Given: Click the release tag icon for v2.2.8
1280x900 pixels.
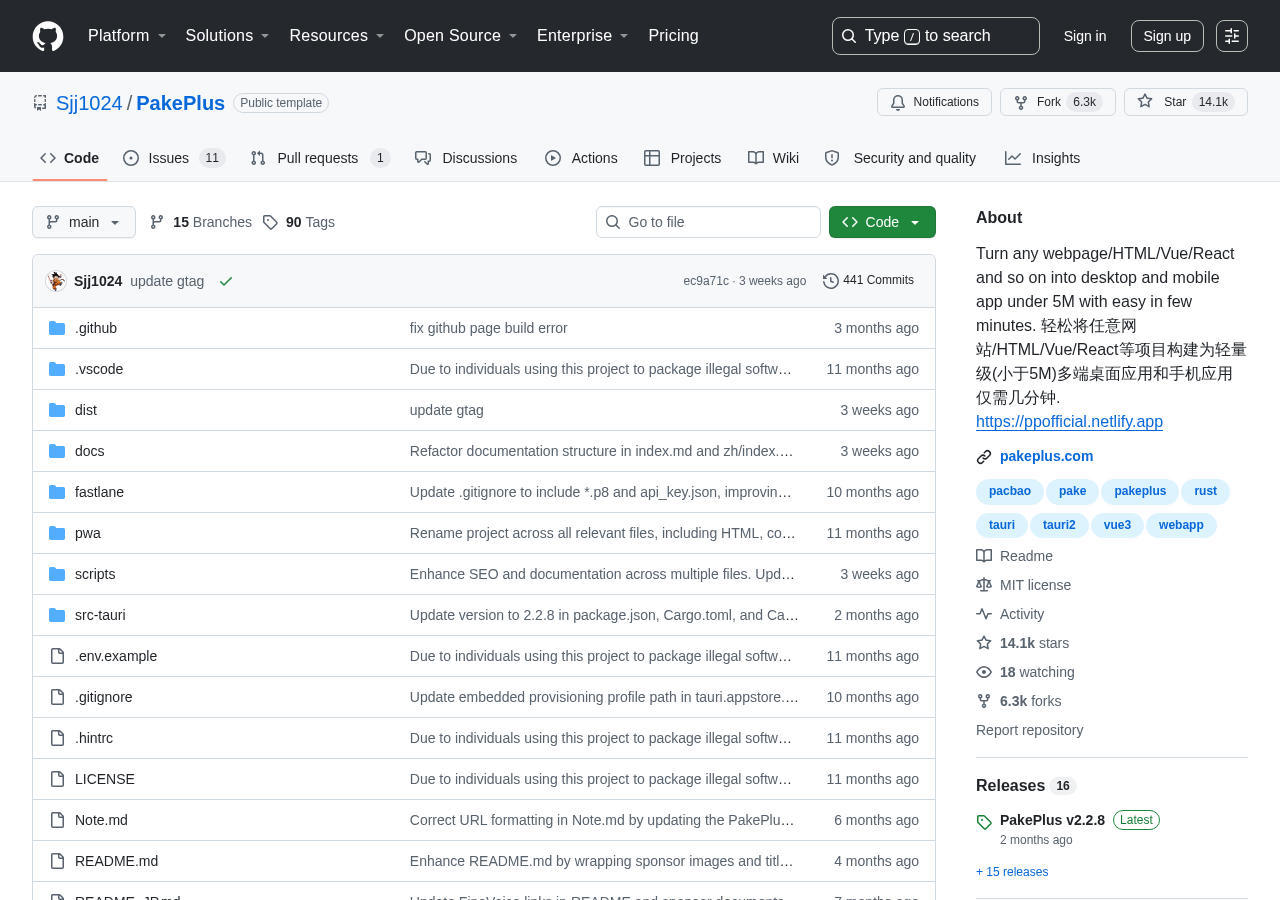Looking at the screenshot, I should [984, 822].
